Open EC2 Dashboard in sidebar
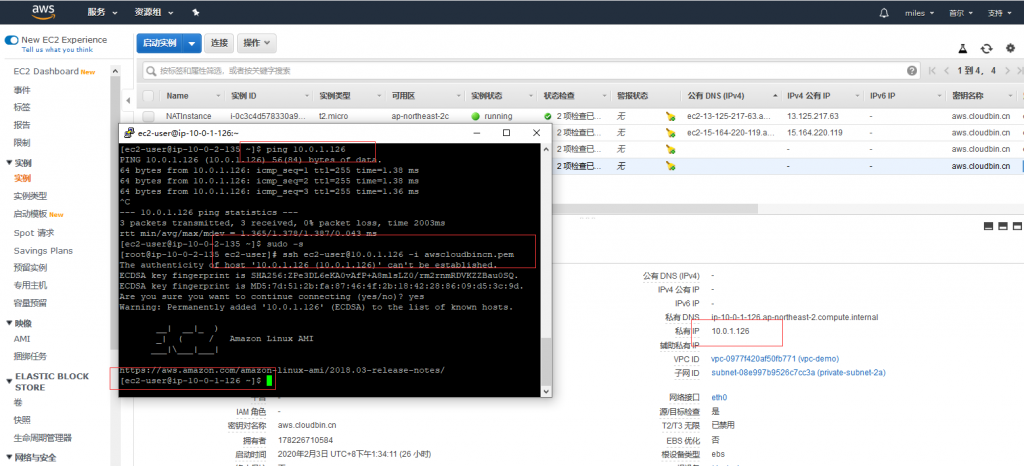This screenshot has height=466, width=1024. [46, 71]
